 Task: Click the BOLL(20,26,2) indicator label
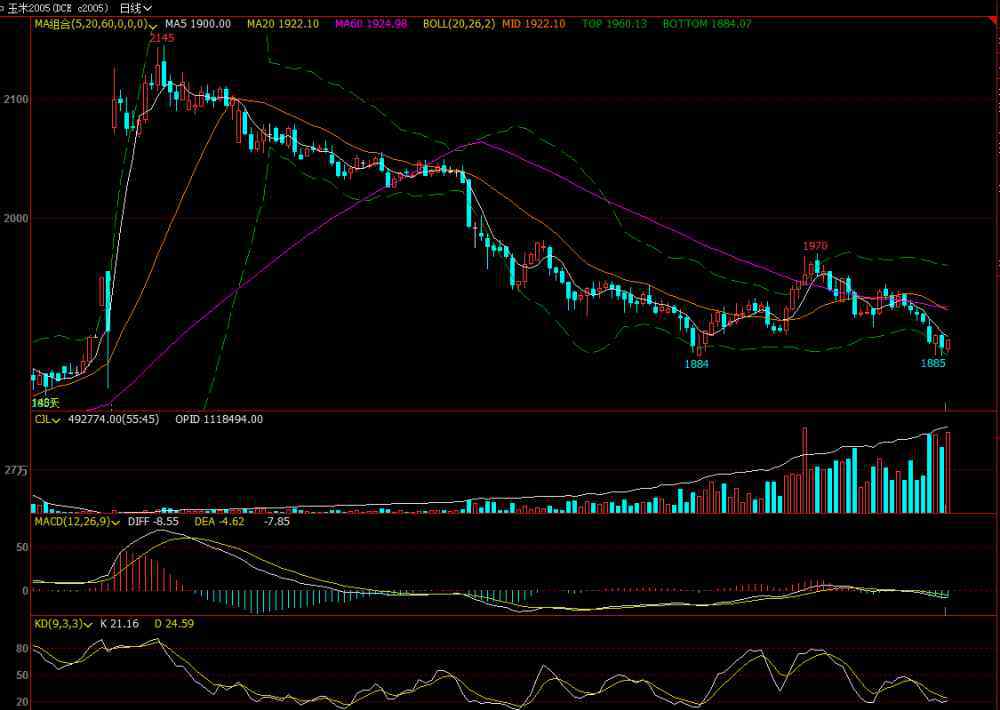click(459, 24)
